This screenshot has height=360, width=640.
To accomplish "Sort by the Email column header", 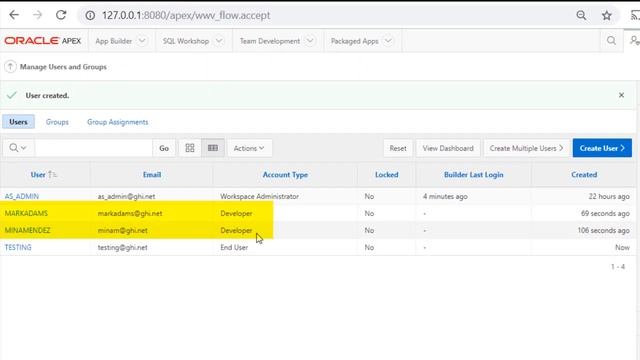I will [x=152, y=175].
